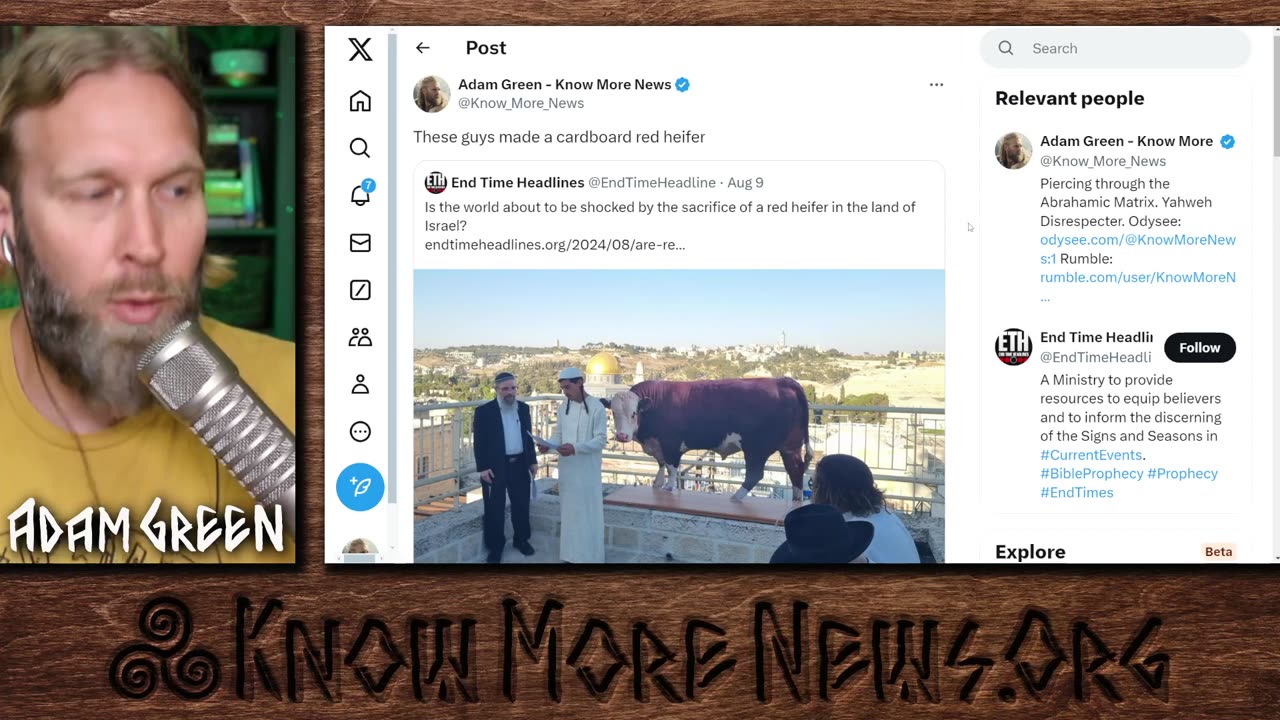Open the red heifer photo
The image size is (1280, 720).
coord(679,416)
